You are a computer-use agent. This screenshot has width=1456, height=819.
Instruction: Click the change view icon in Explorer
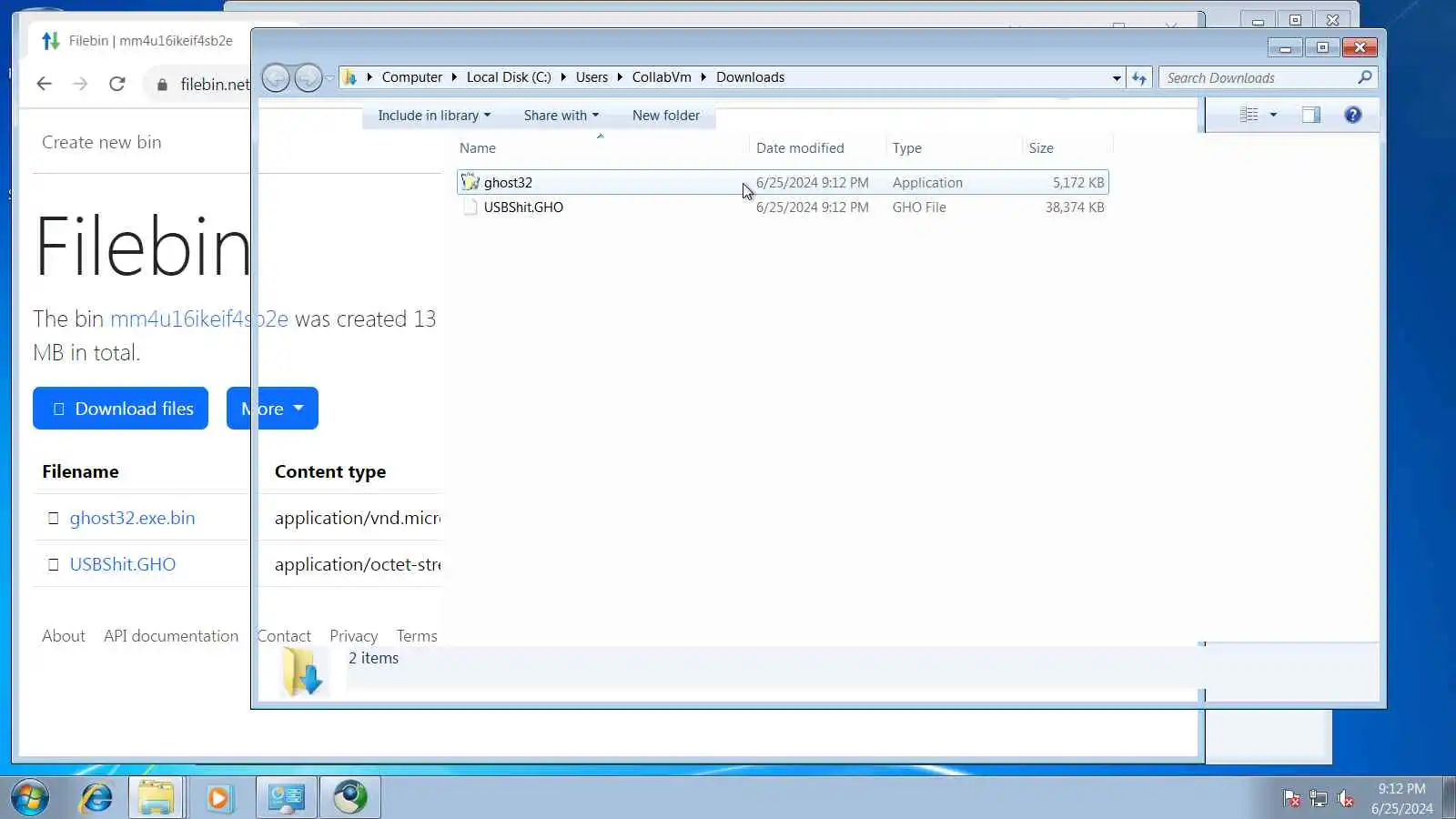click(x=1249, y=115)
